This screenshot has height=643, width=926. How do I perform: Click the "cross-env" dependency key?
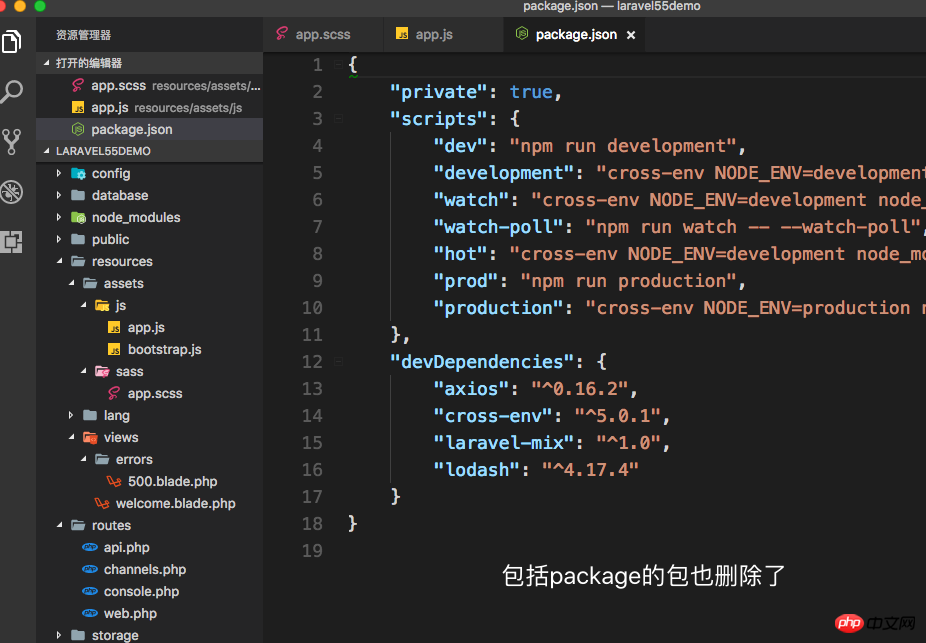493,416
